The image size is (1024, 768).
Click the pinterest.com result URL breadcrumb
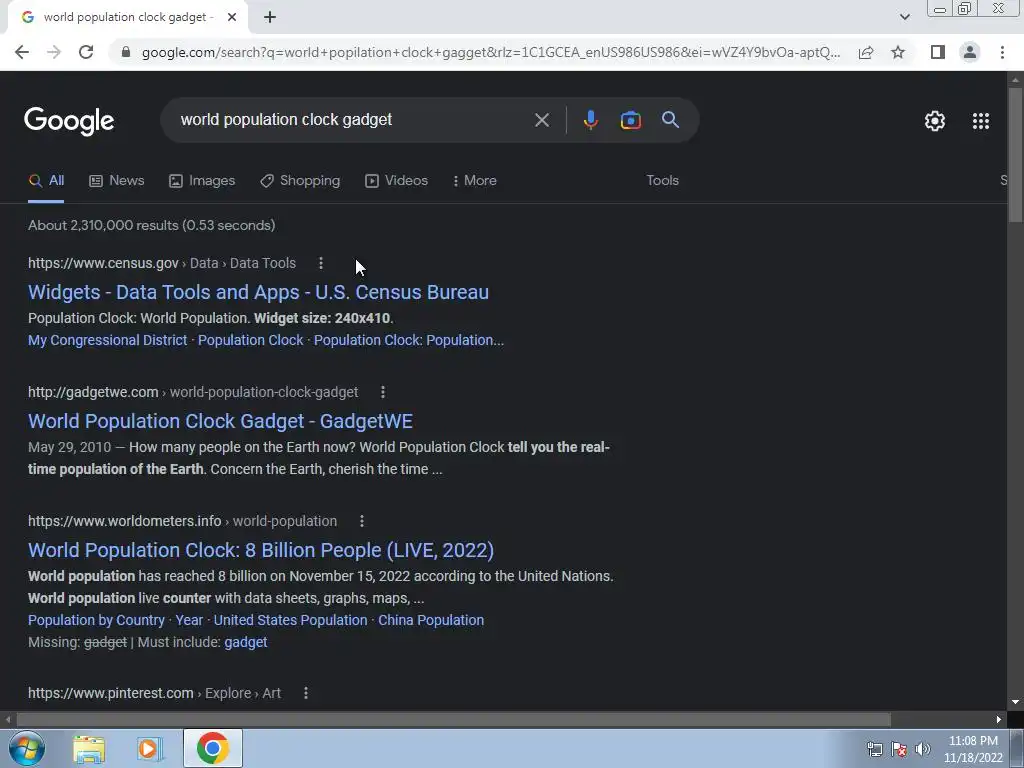pyautogui.click(x=154, y=694)
